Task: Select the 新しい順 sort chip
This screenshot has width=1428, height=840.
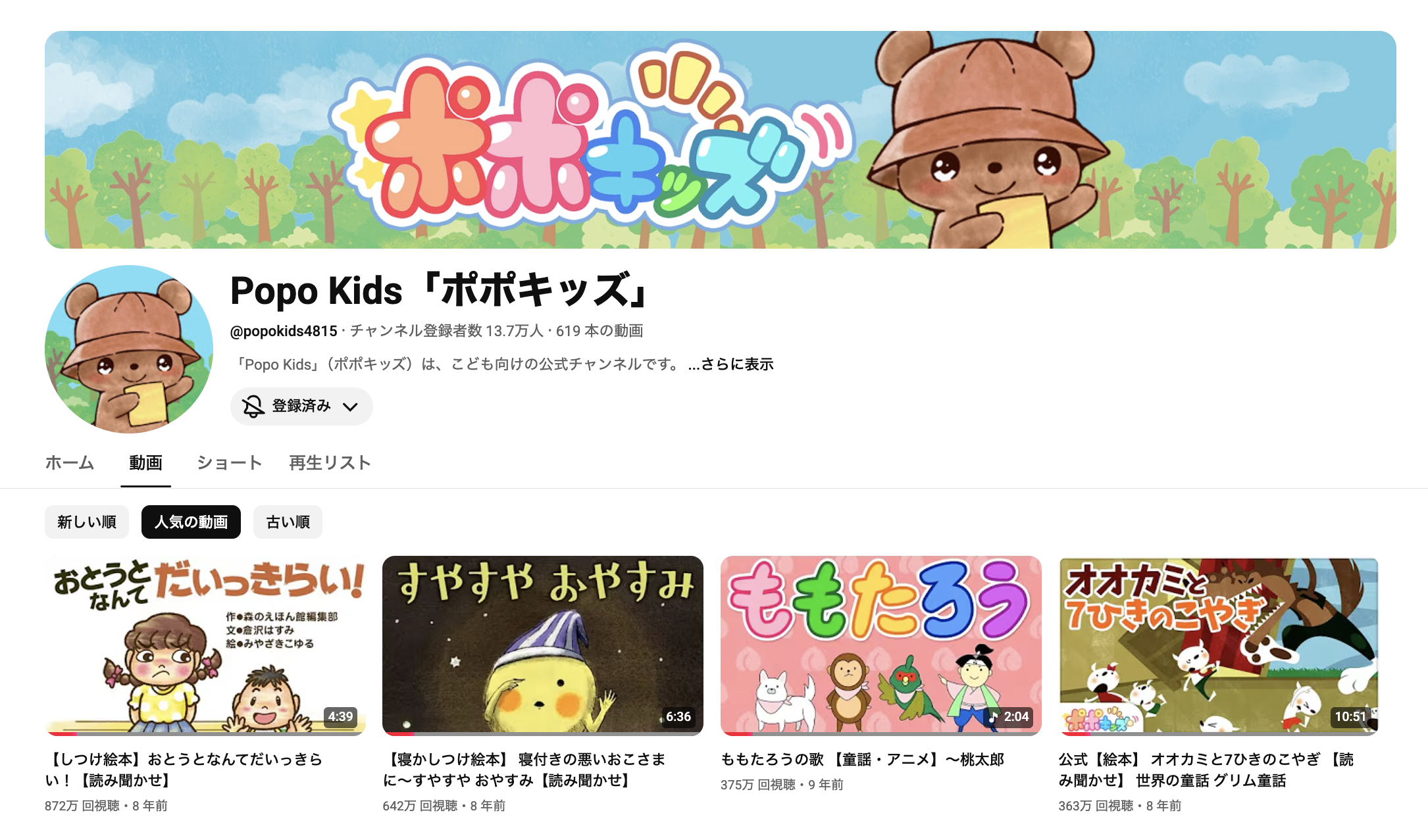Action: [x=87, y=522]
